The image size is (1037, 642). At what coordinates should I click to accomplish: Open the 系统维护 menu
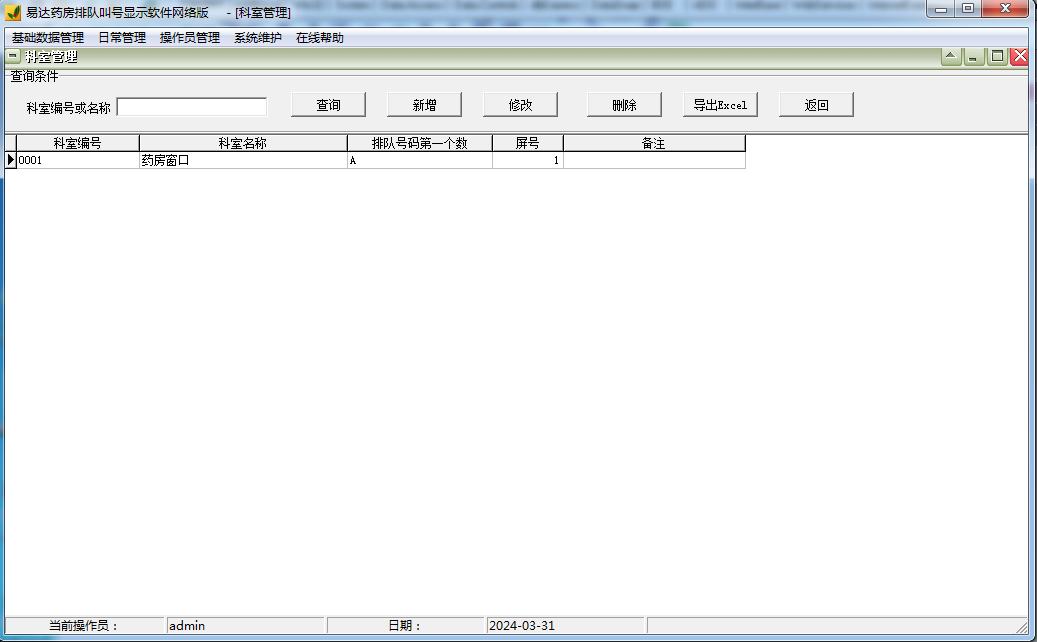click(x=257, y=37)
